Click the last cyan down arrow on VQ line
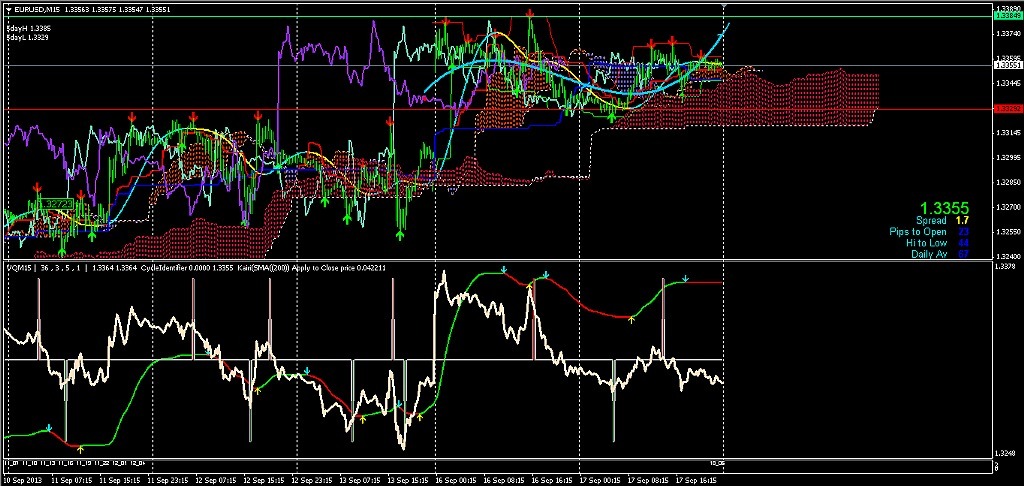 [685, 279]
